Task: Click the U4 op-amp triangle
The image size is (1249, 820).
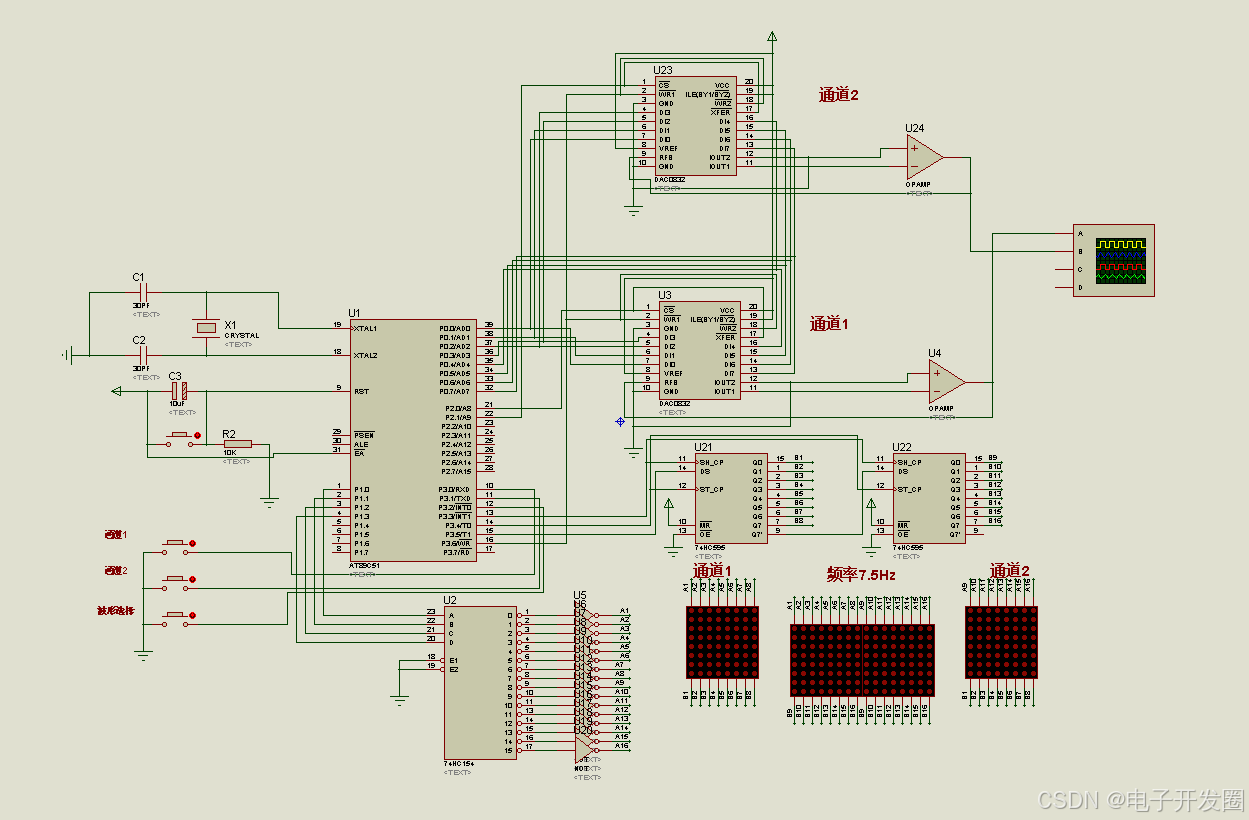Action: tap(947, 382)
